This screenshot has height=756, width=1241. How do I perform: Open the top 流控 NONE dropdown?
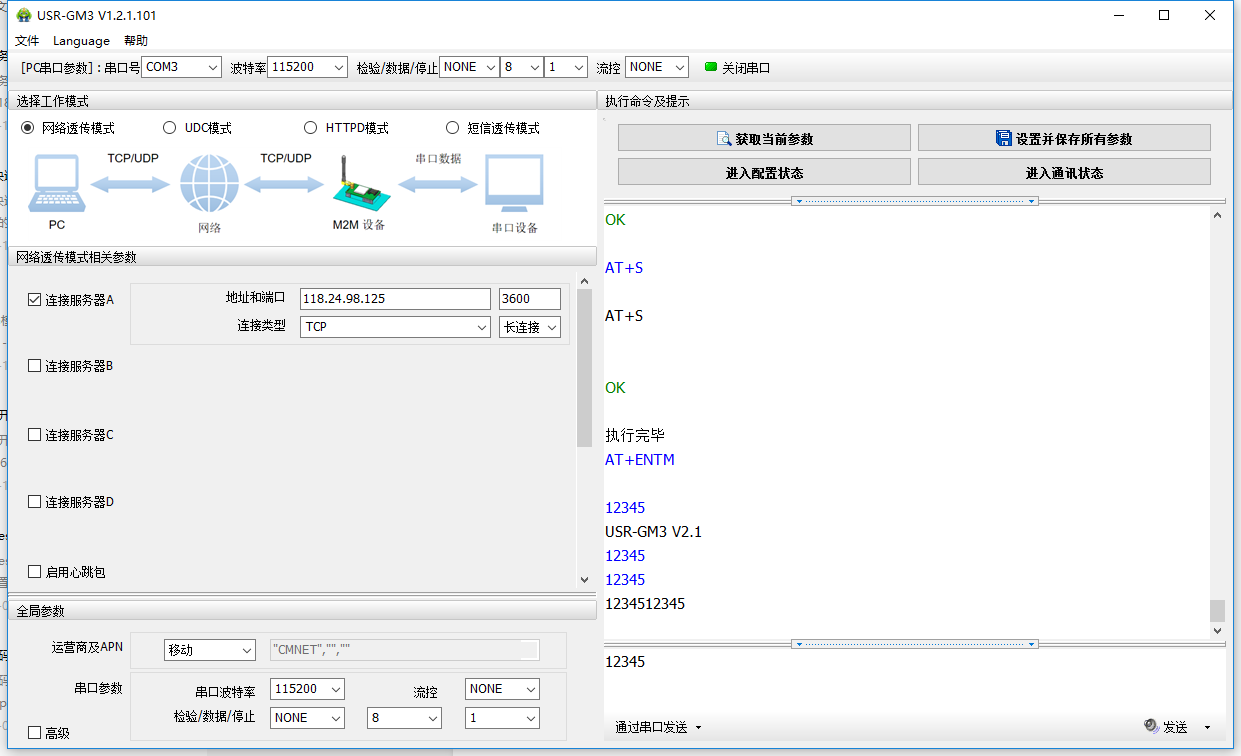click(657, 67)
